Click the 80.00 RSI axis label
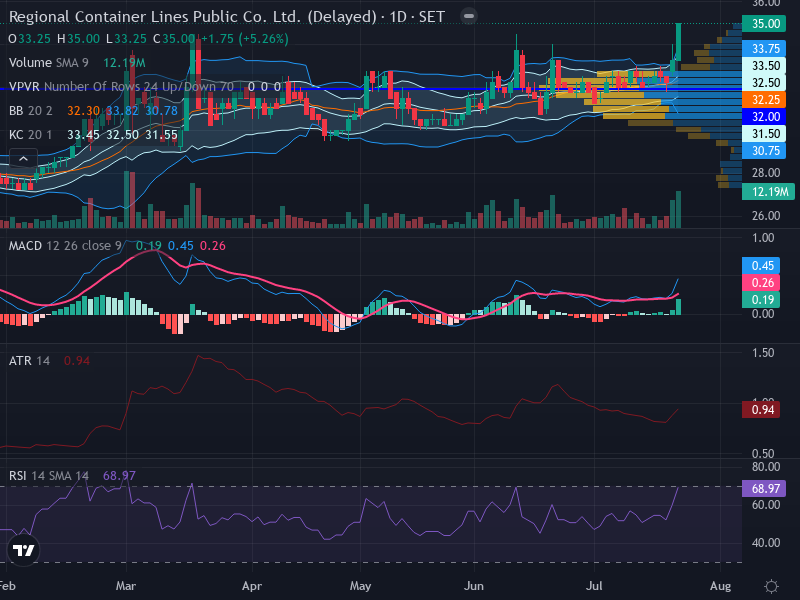The image size is (800, 600). [766, 467]
